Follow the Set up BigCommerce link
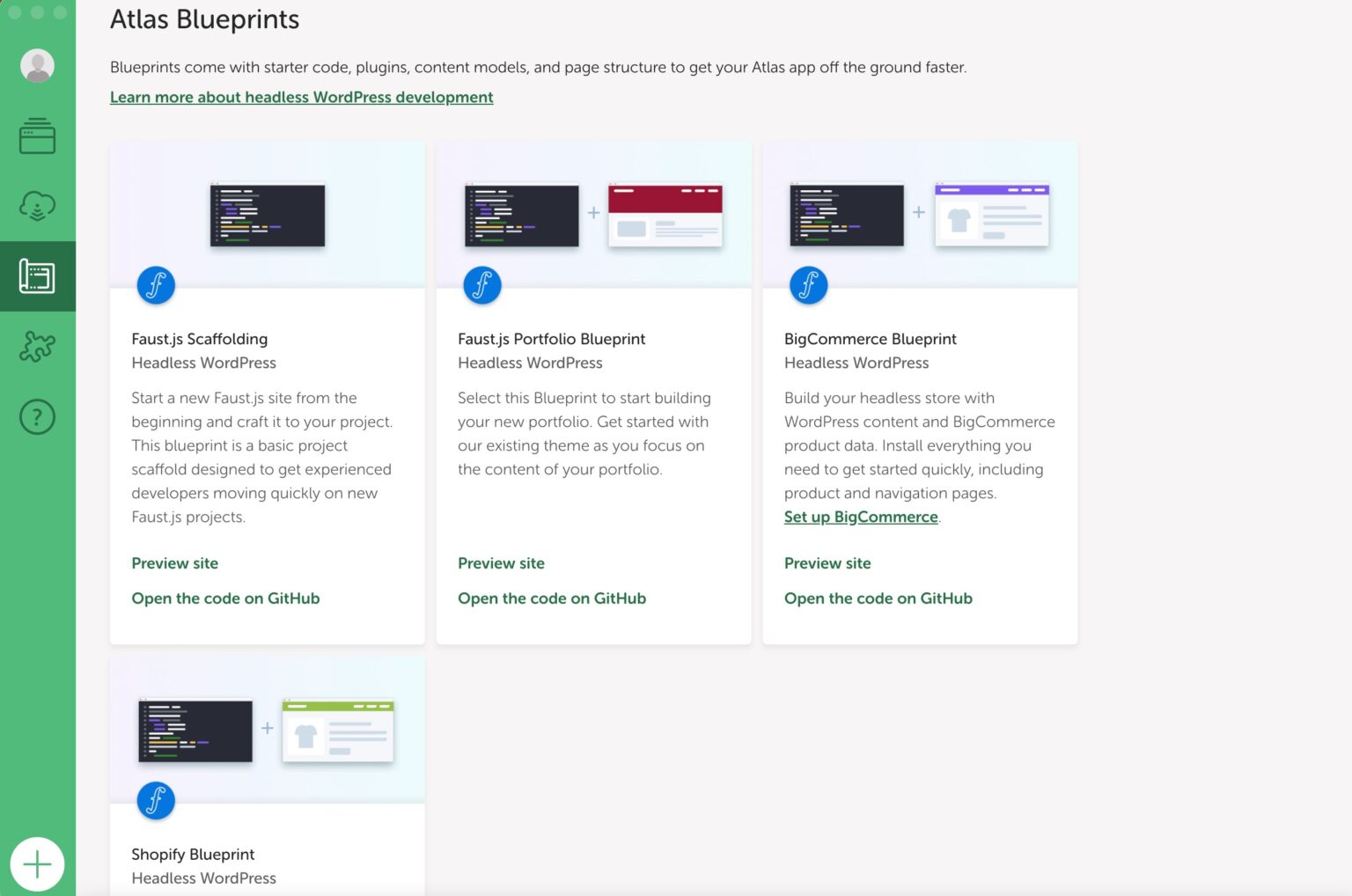 click(861, 517)
